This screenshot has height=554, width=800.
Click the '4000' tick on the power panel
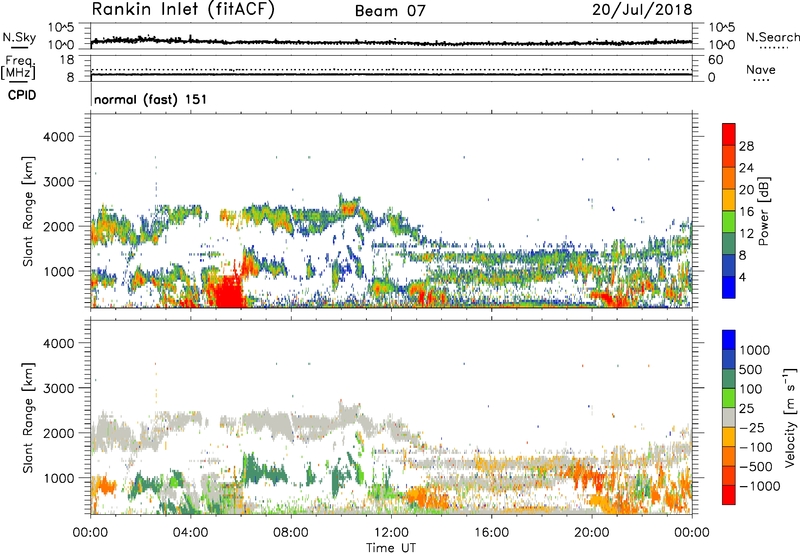(59, 137)
